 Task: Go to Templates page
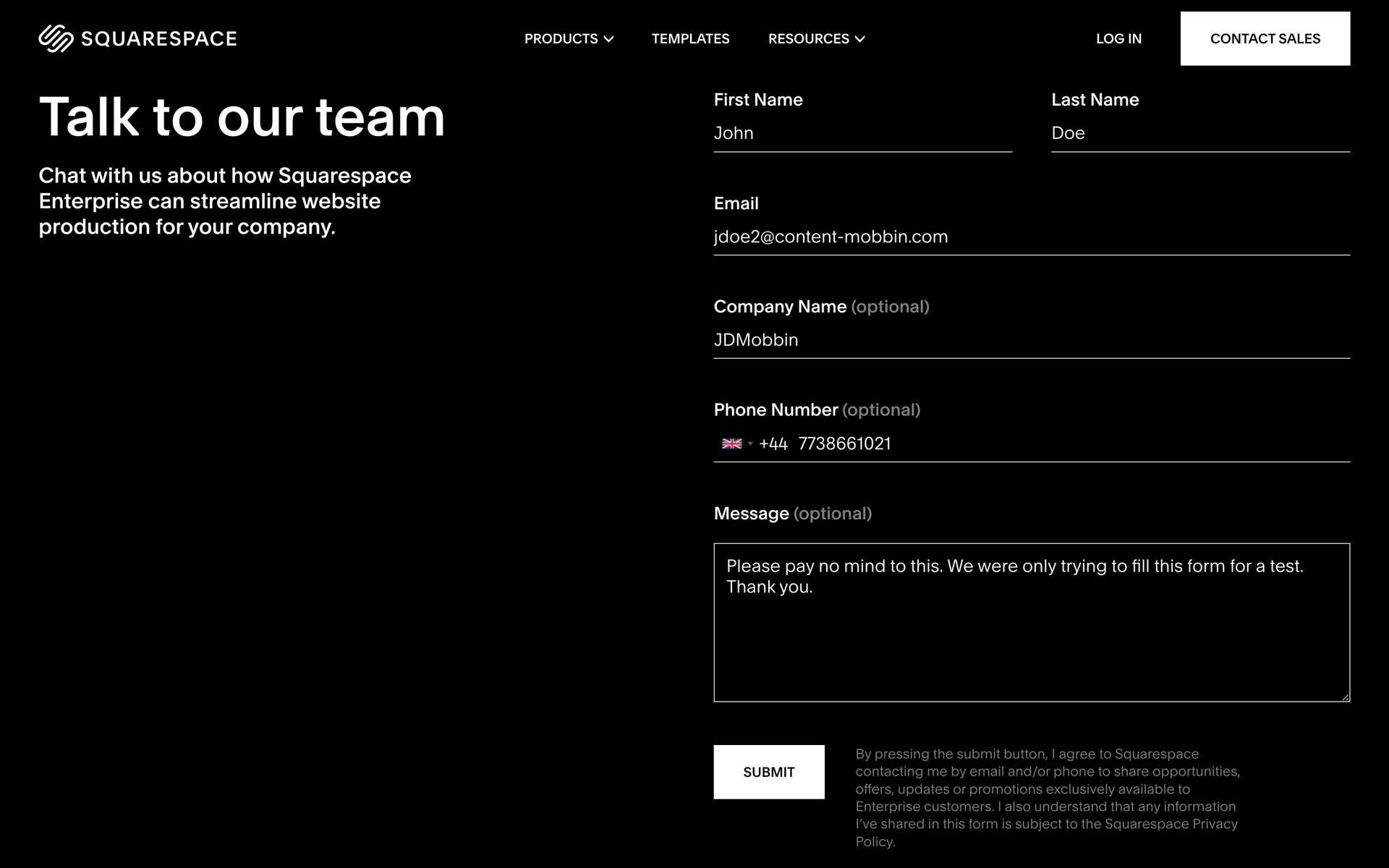point(690,39)
